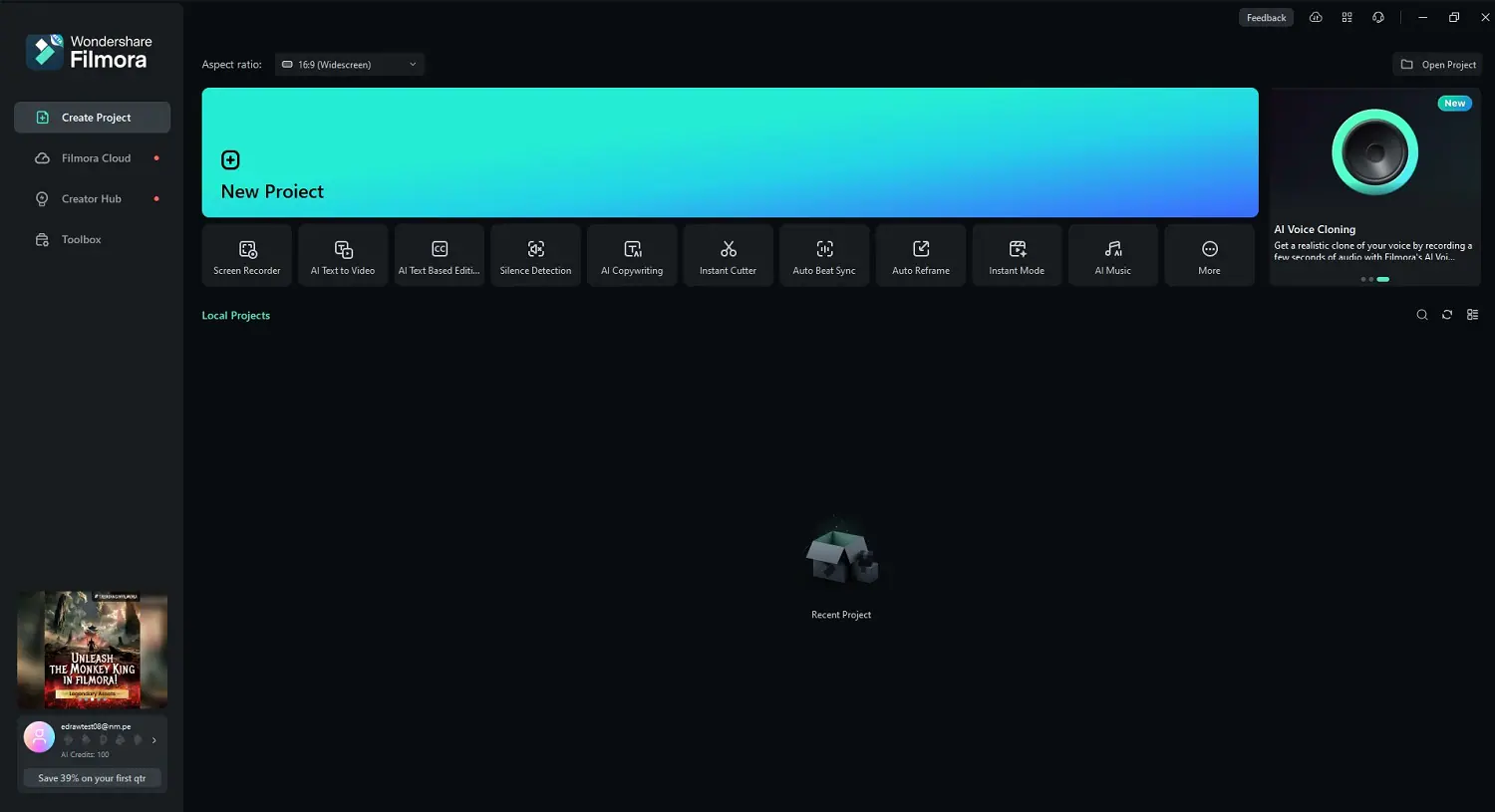Viewport: 1495px width, 812px height.
Task: Open the support headset icon
Action: (x=1378, y=17)
